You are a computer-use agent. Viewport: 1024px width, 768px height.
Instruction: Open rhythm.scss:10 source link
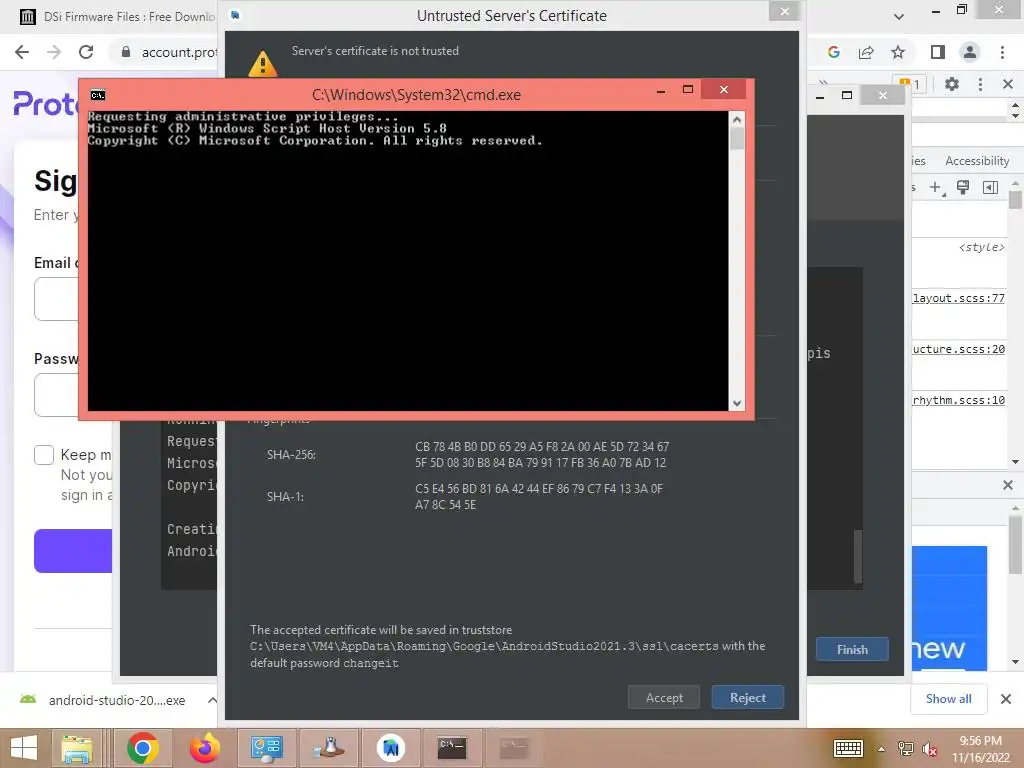coord(959,400)
